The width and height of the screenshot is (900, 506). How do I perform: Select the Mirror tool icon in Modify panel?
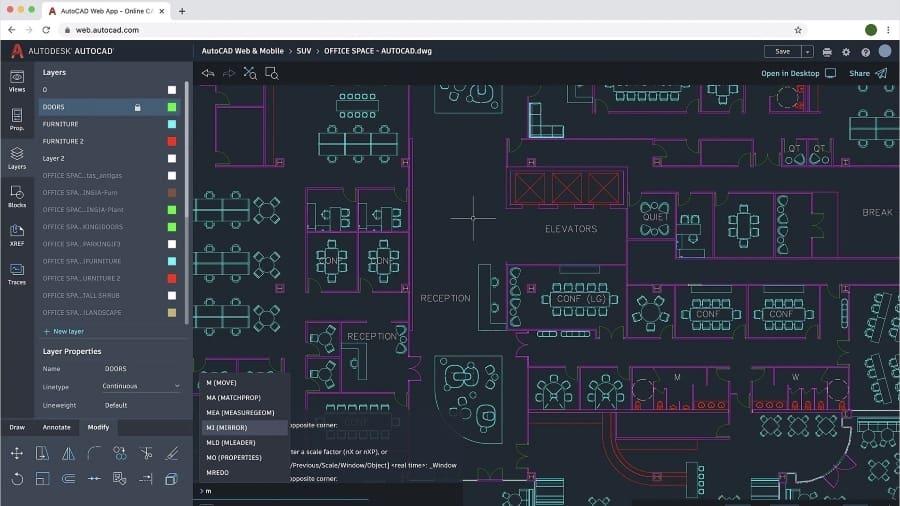pyautogui.click(x=68, y=453)
